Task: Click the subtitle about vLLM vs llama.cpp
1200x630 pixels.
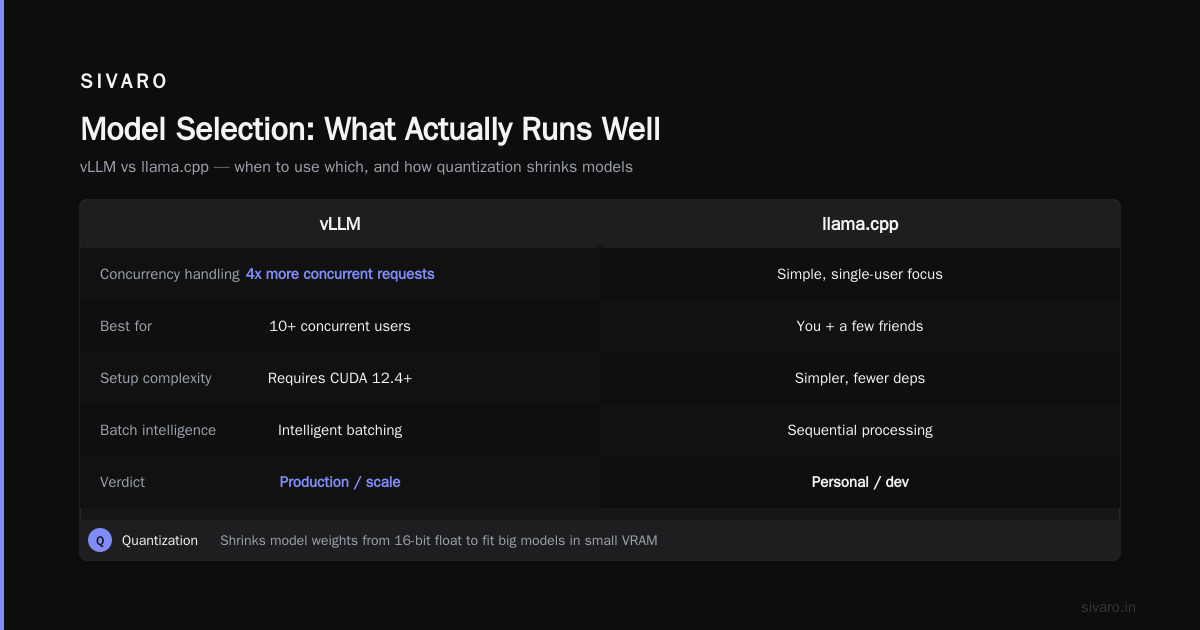Action: point(356,167)
